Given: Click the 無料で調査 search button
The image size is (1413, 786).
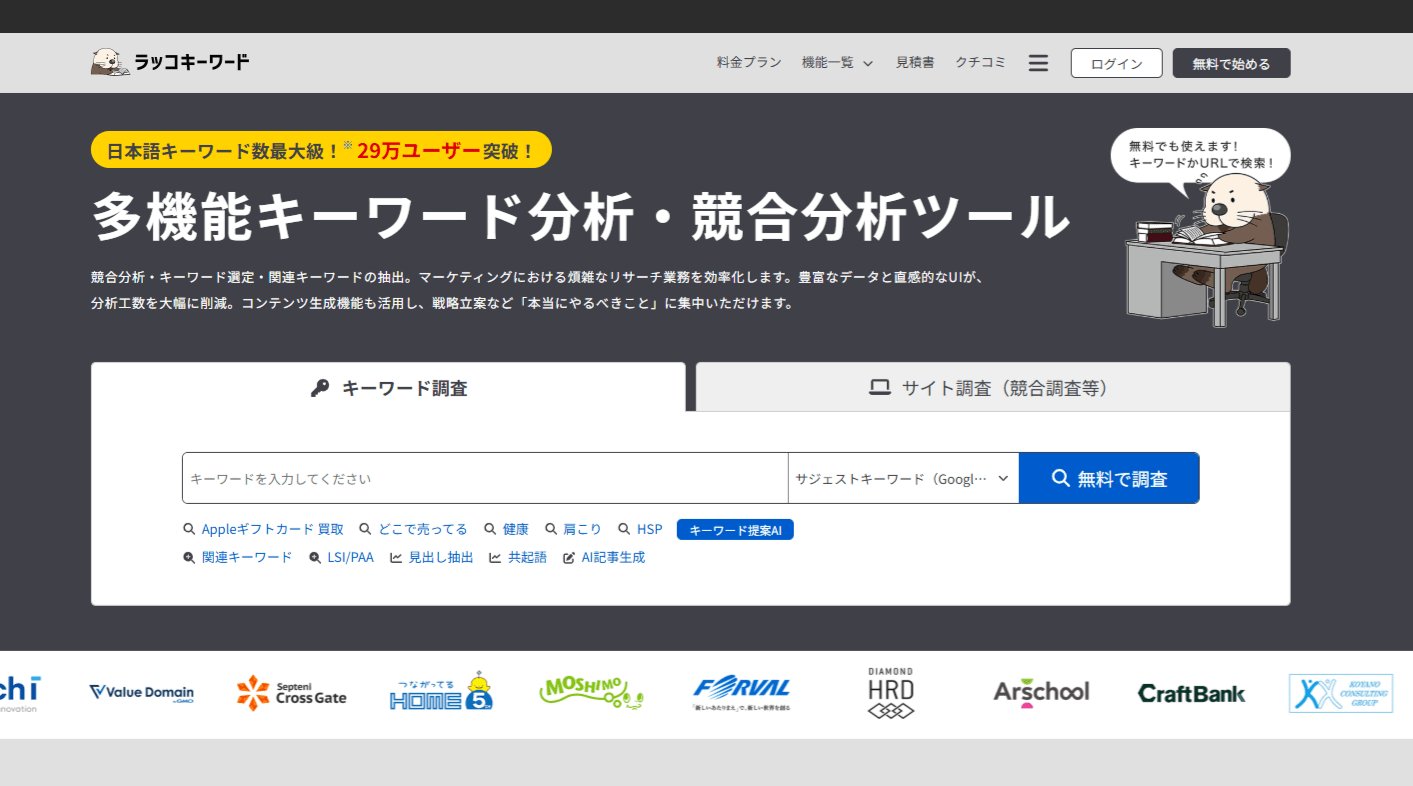Looking at the screenshot, I should pyautogui.click(x=1109, y=478).
